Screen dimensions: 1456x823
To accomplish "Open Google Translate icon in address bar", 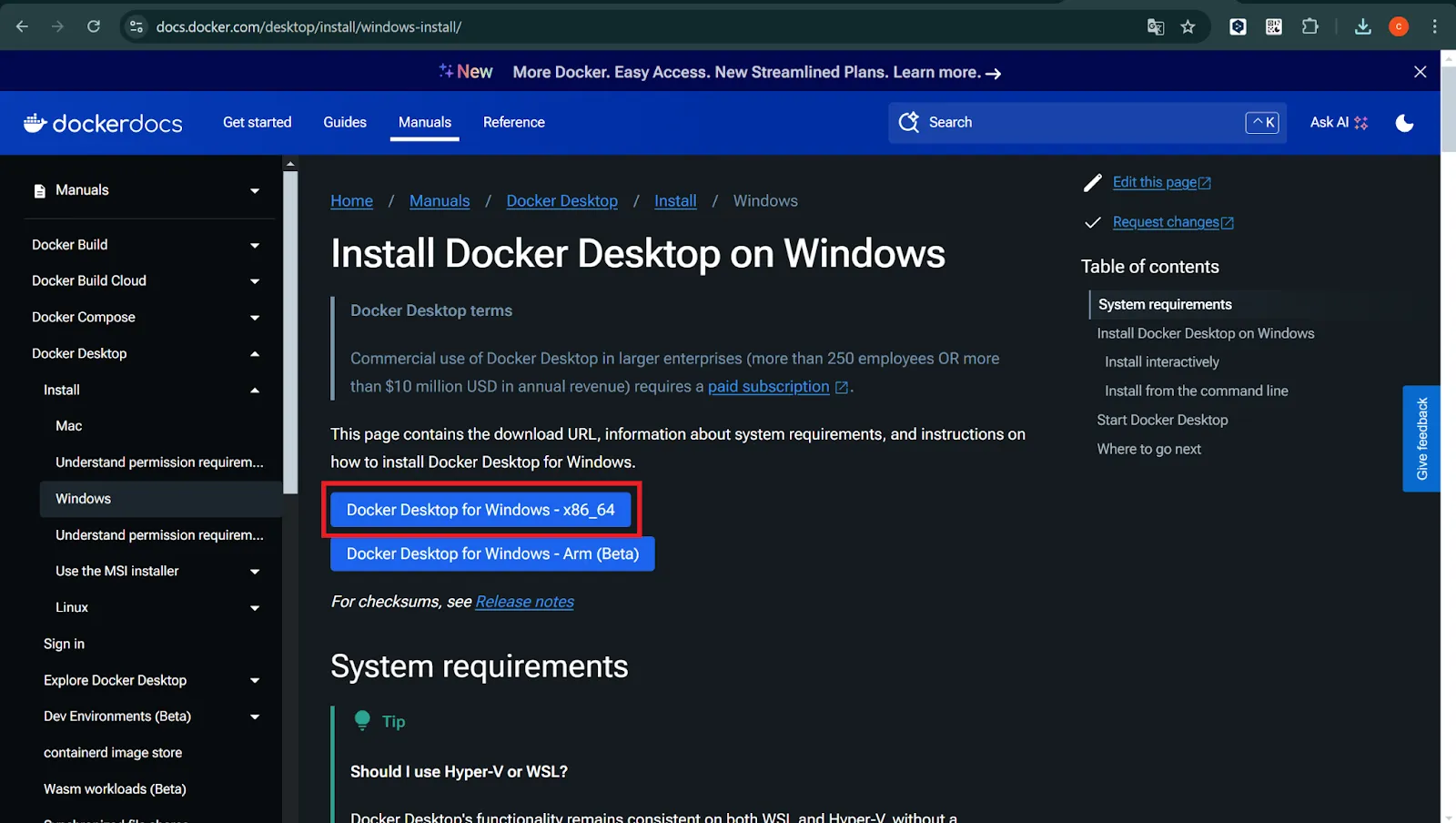I will [1155, 27].
